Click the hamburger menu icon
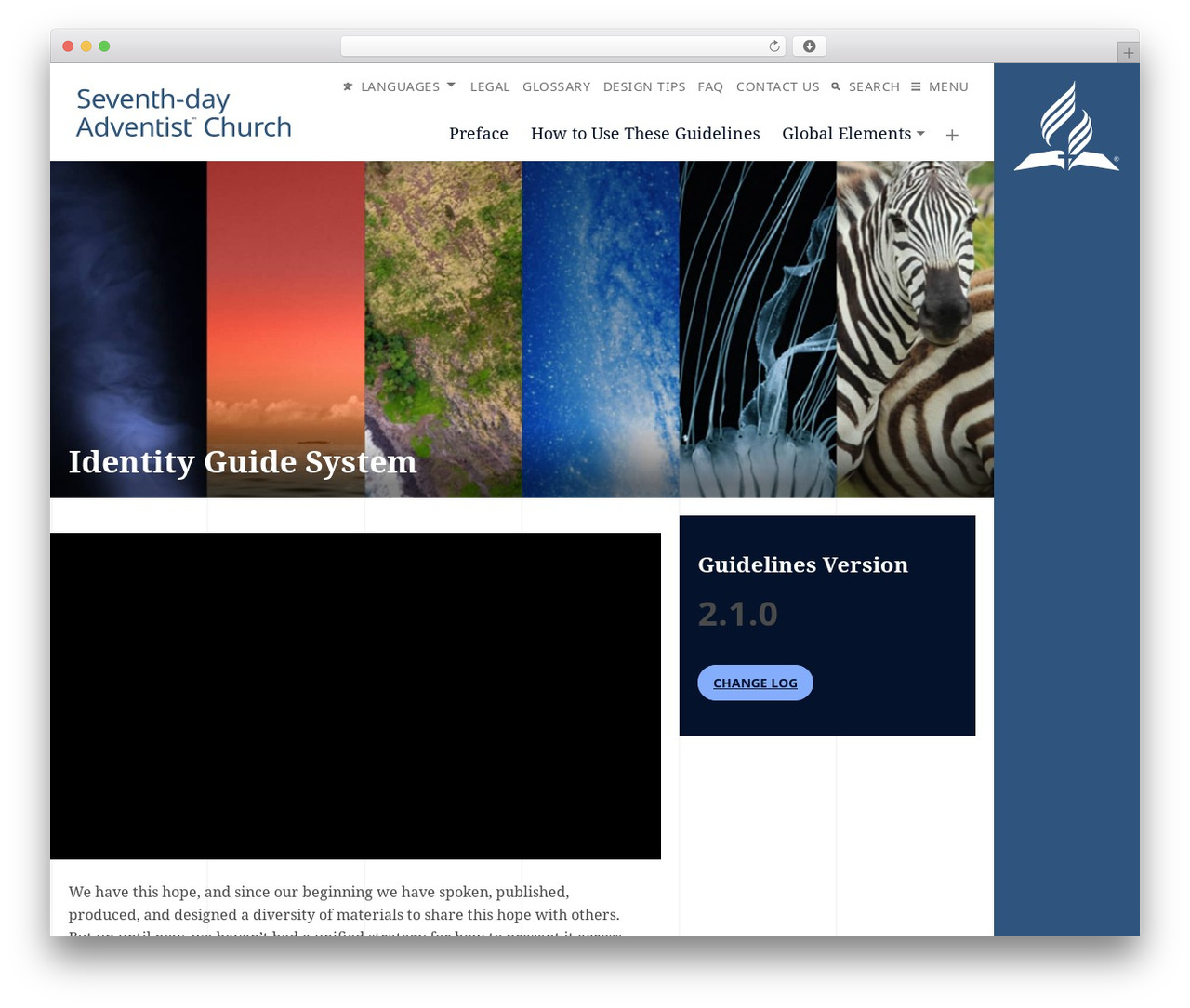 [916, 86]
